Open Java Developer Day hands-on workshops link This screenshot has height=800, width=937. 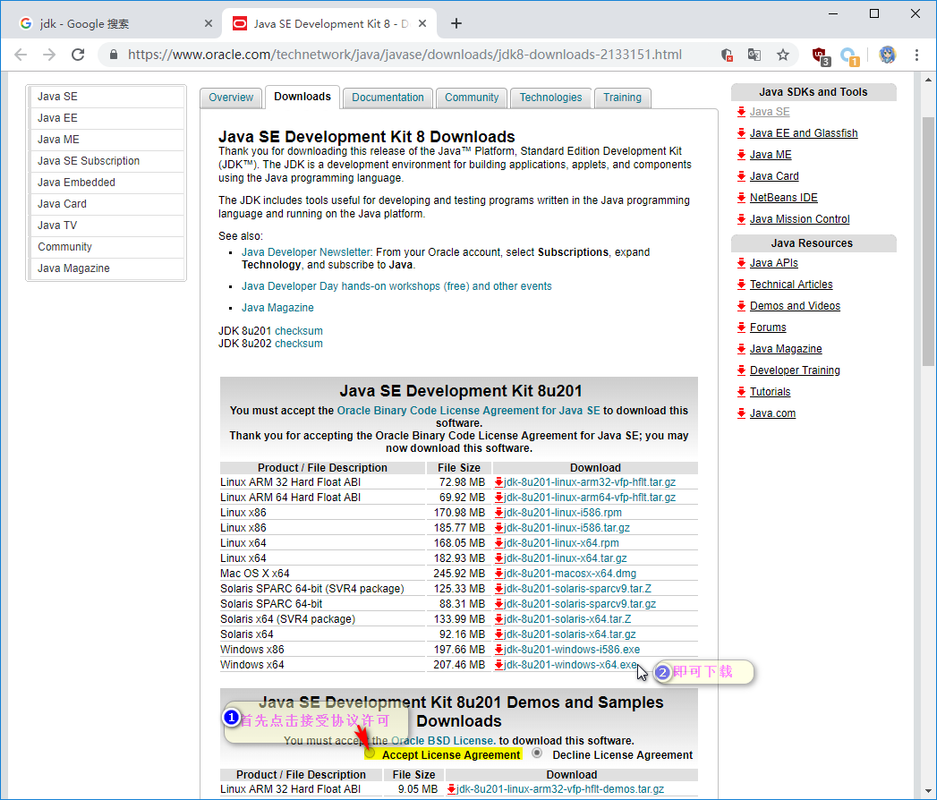pyautogui.click(x=396, y=286)
